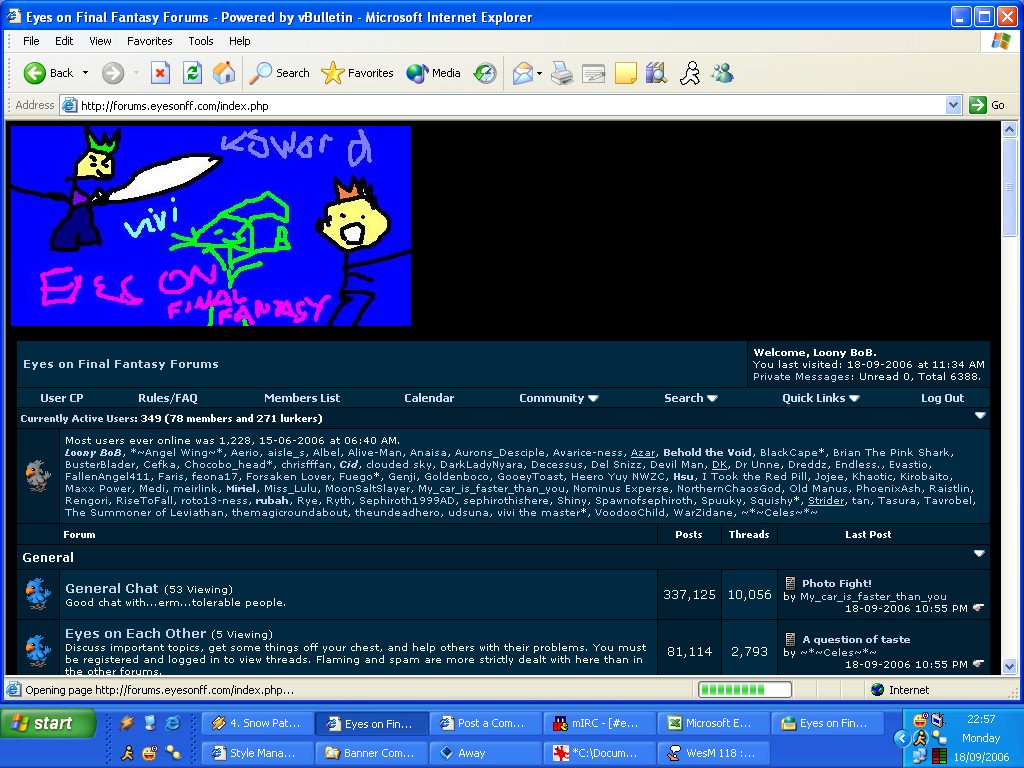Viewport: 1024px width, 768px height.
Task: Open the Favorites menu
Action: click(150, 41)
